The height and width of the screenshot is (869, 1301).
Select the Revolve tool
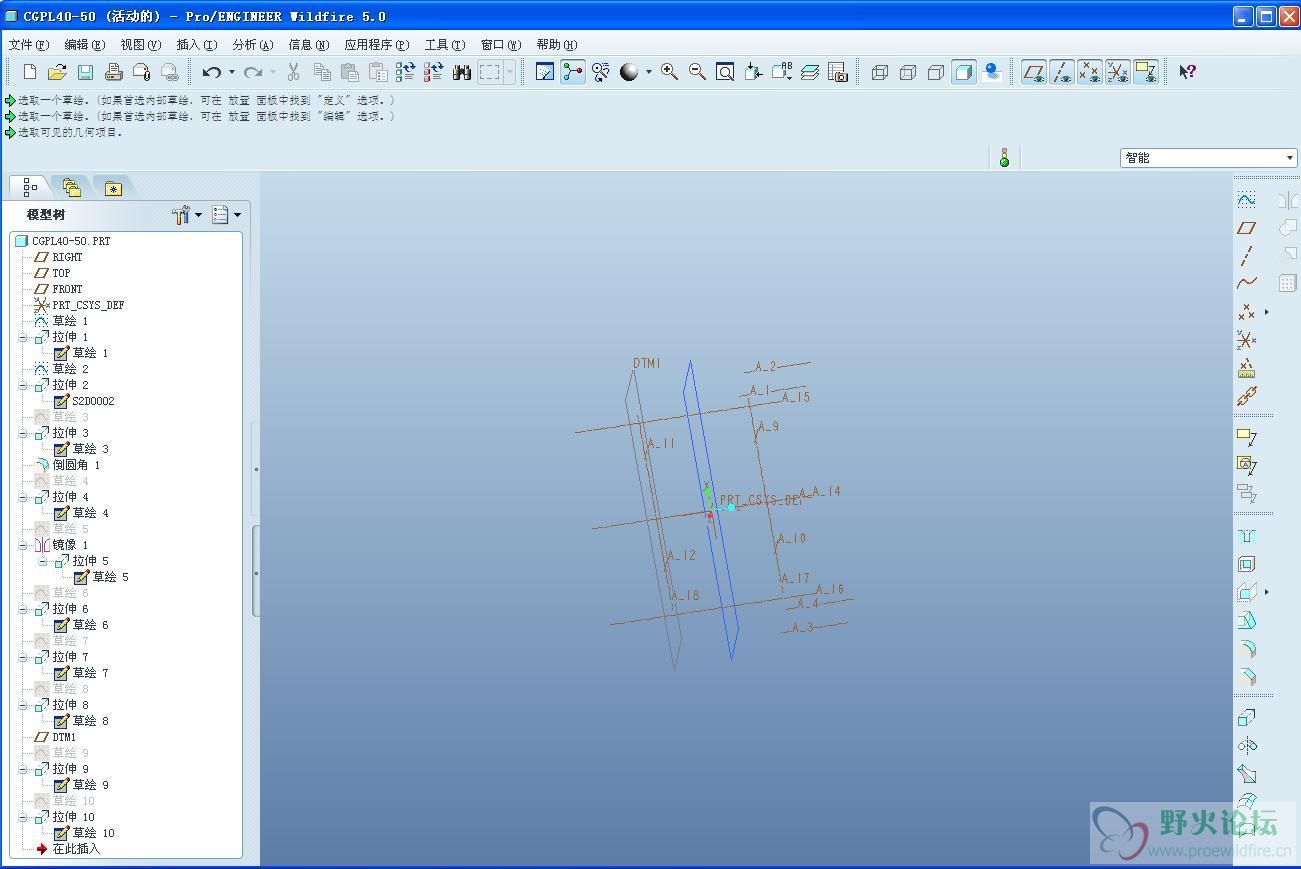click(1246, 746)
